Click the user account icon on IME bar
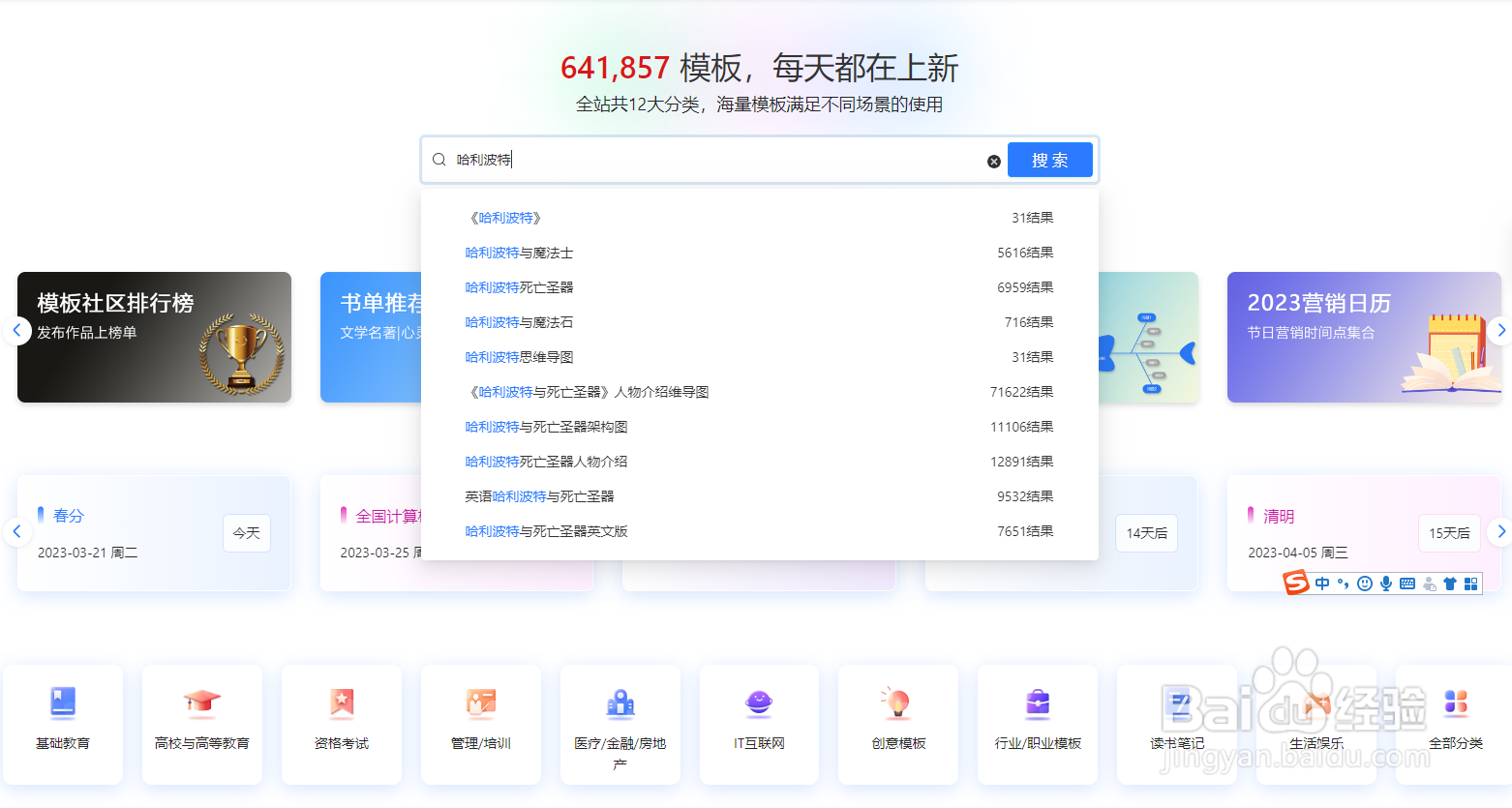The height and width of the screenshot is (808, 1512). click(1429, 584)
